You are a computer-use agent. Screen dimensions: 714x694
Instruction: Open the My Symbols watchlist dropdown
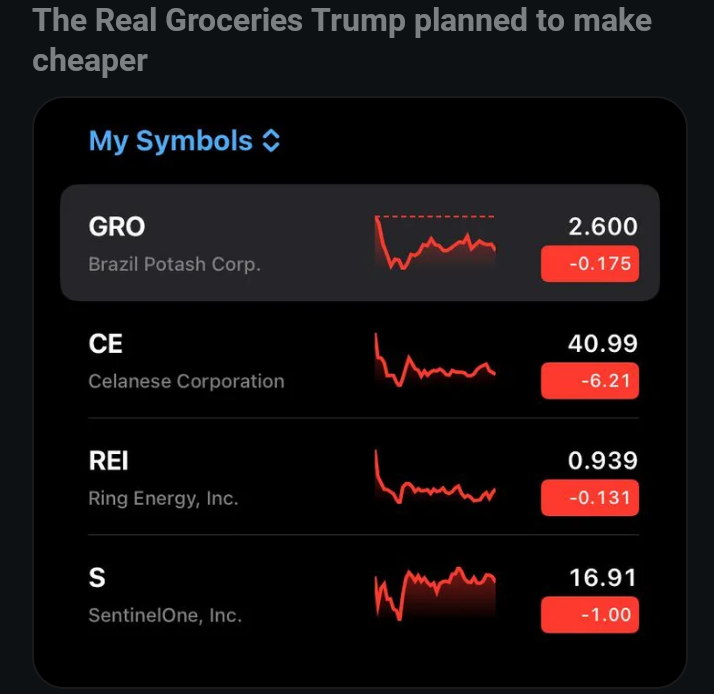(x=184, y=141)
